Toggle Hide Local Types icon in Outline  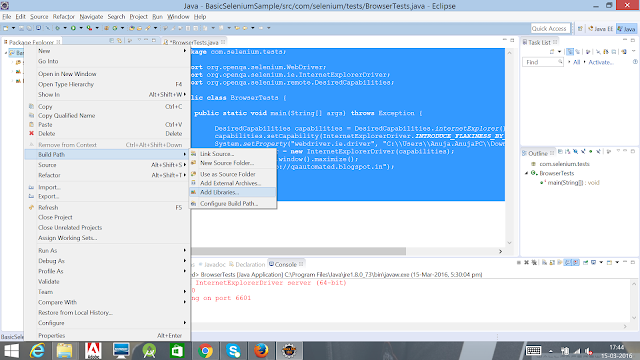click(x=598, y=152)
